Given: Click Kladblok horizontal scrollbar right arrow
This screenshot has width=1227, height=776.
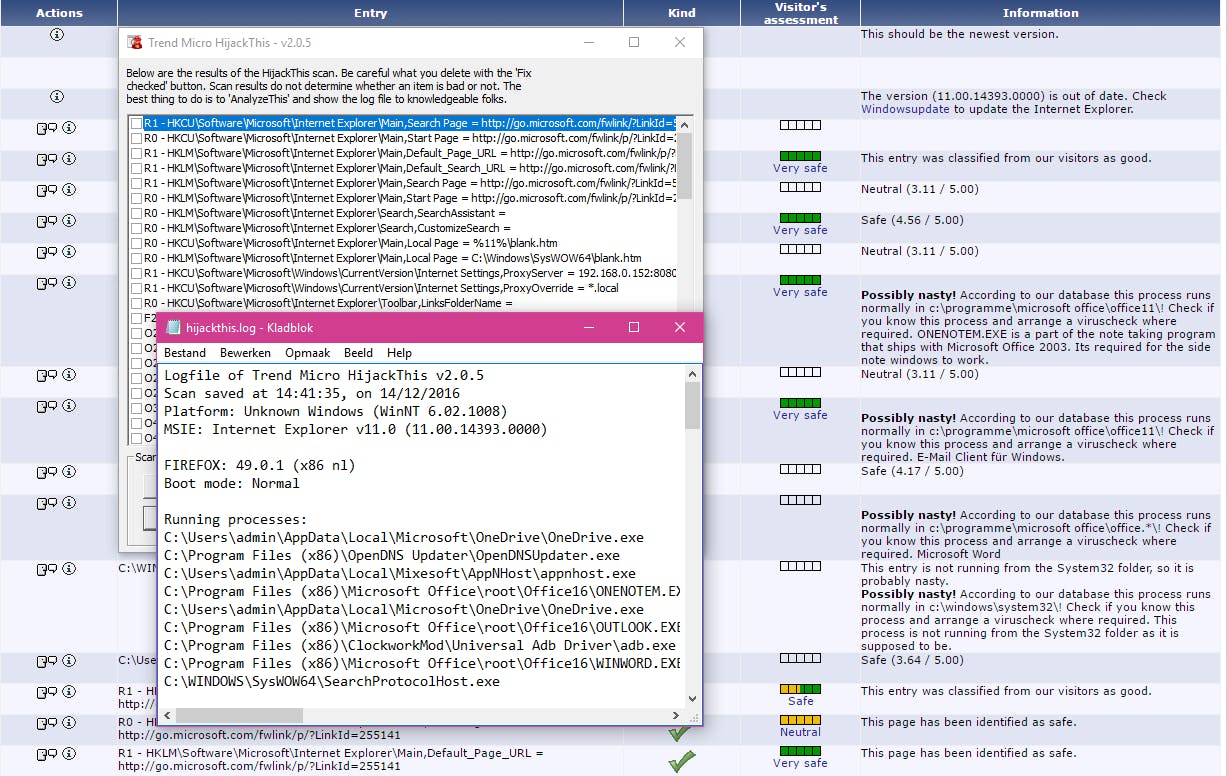Looking at the screenshot, I should tap(676, 715).
